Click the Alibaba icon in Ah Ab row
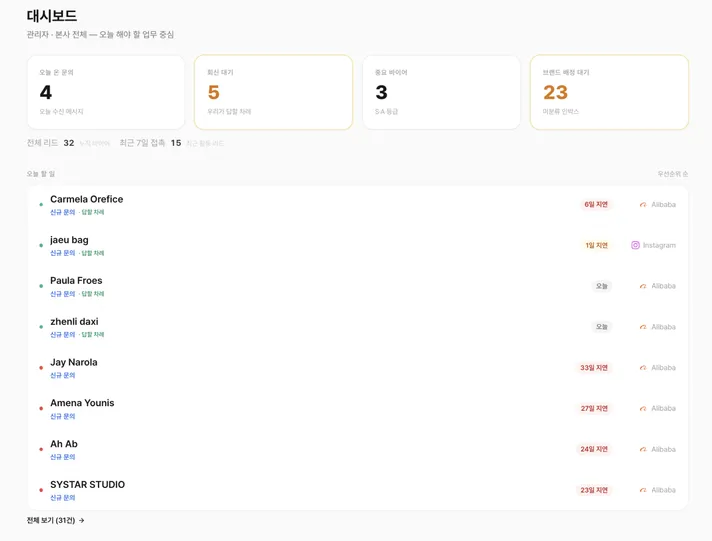 (x=643, y=450)
